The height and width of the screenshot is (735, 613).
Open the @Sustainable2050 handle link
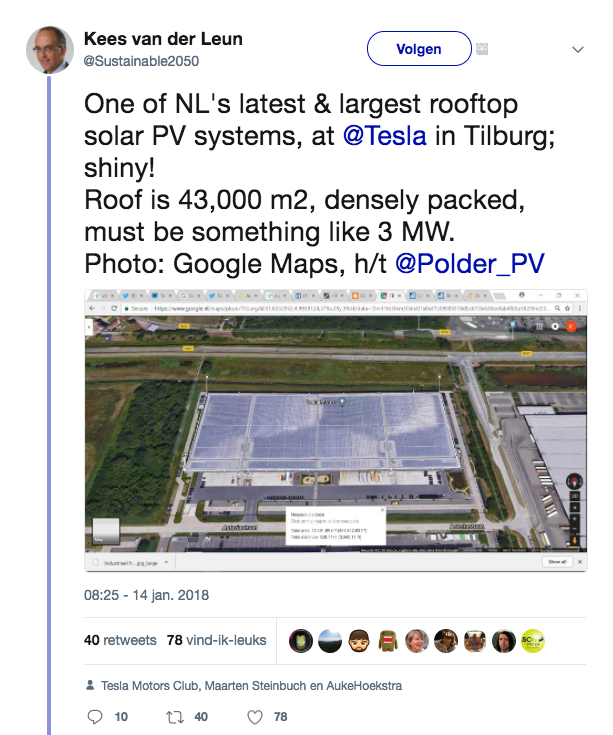[141, 61]
